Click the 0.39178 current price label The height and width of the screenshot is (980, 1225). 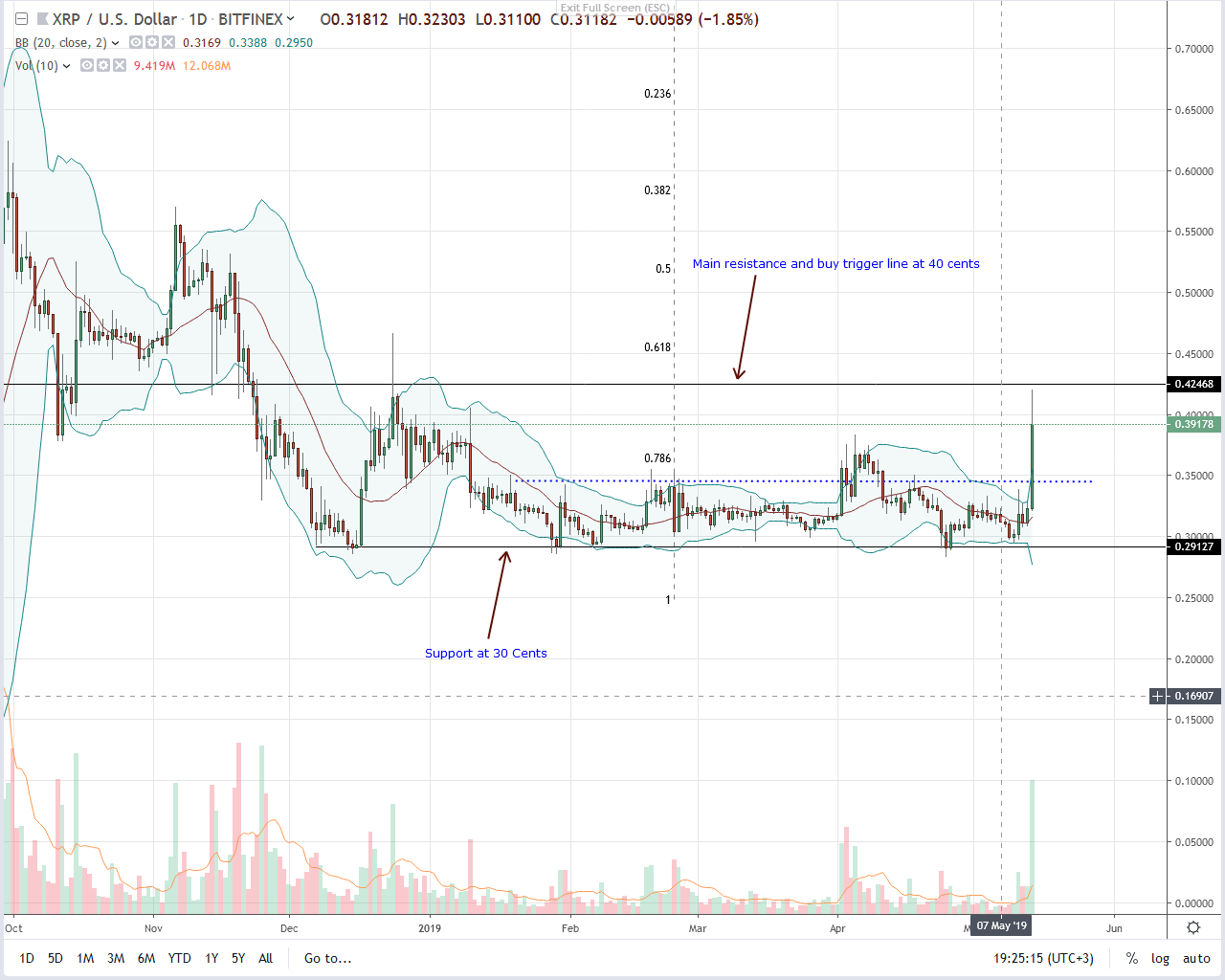[x=1193, y=424]
